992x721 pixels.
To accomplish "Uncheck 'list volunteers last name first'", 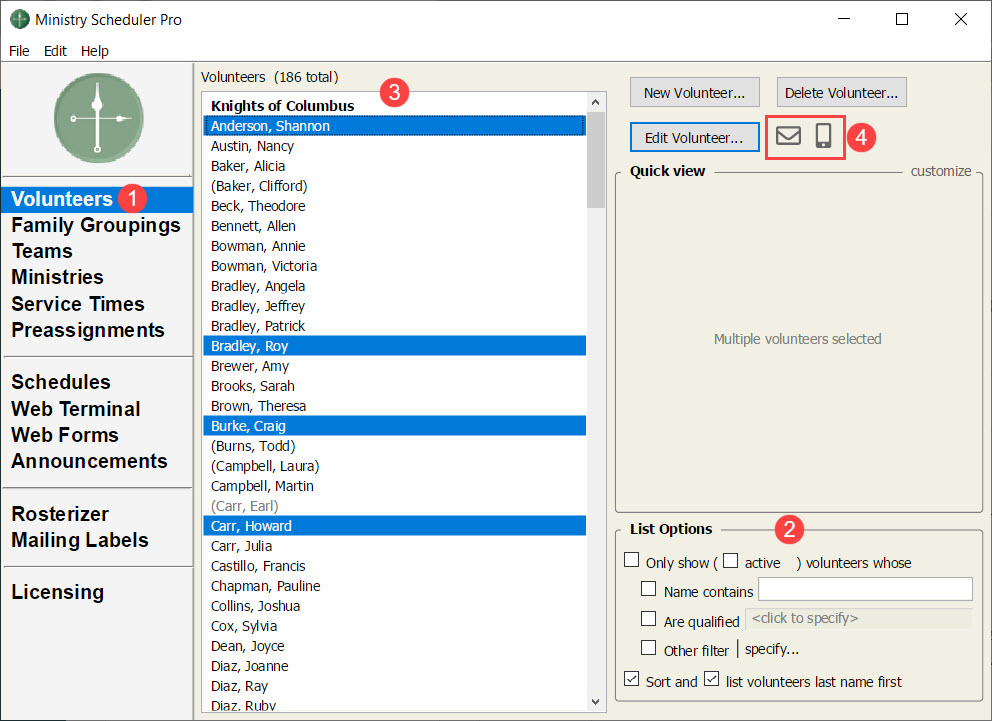I will (x=711, y=679).
